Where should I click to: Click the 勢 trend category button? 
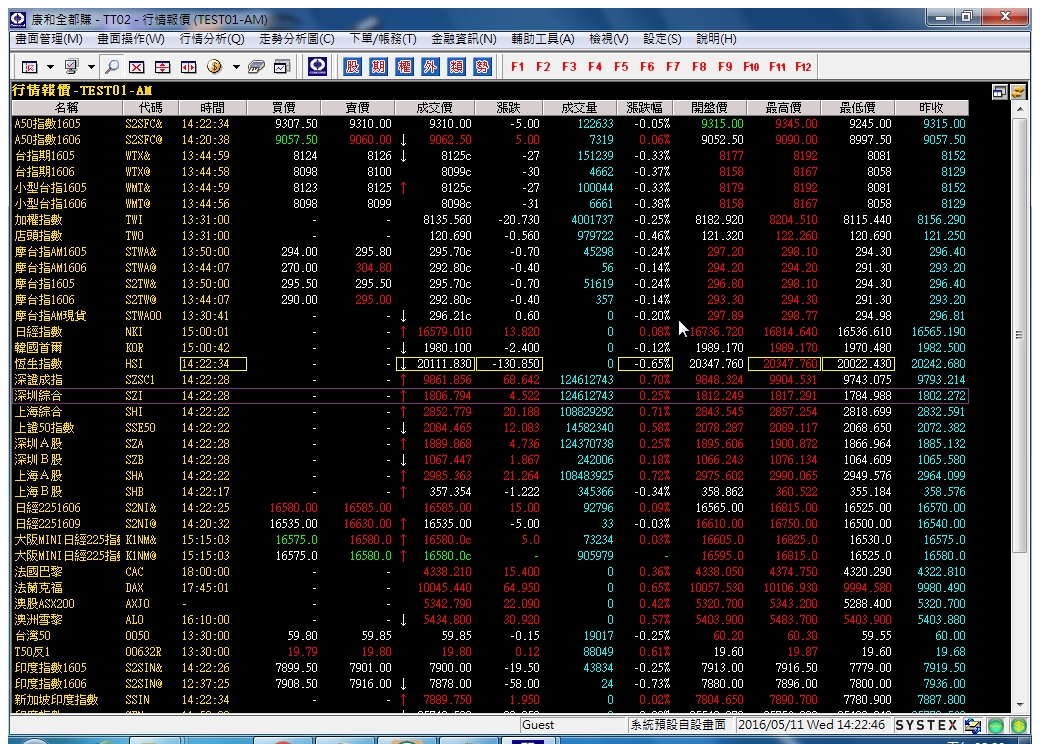coord(482,66)
